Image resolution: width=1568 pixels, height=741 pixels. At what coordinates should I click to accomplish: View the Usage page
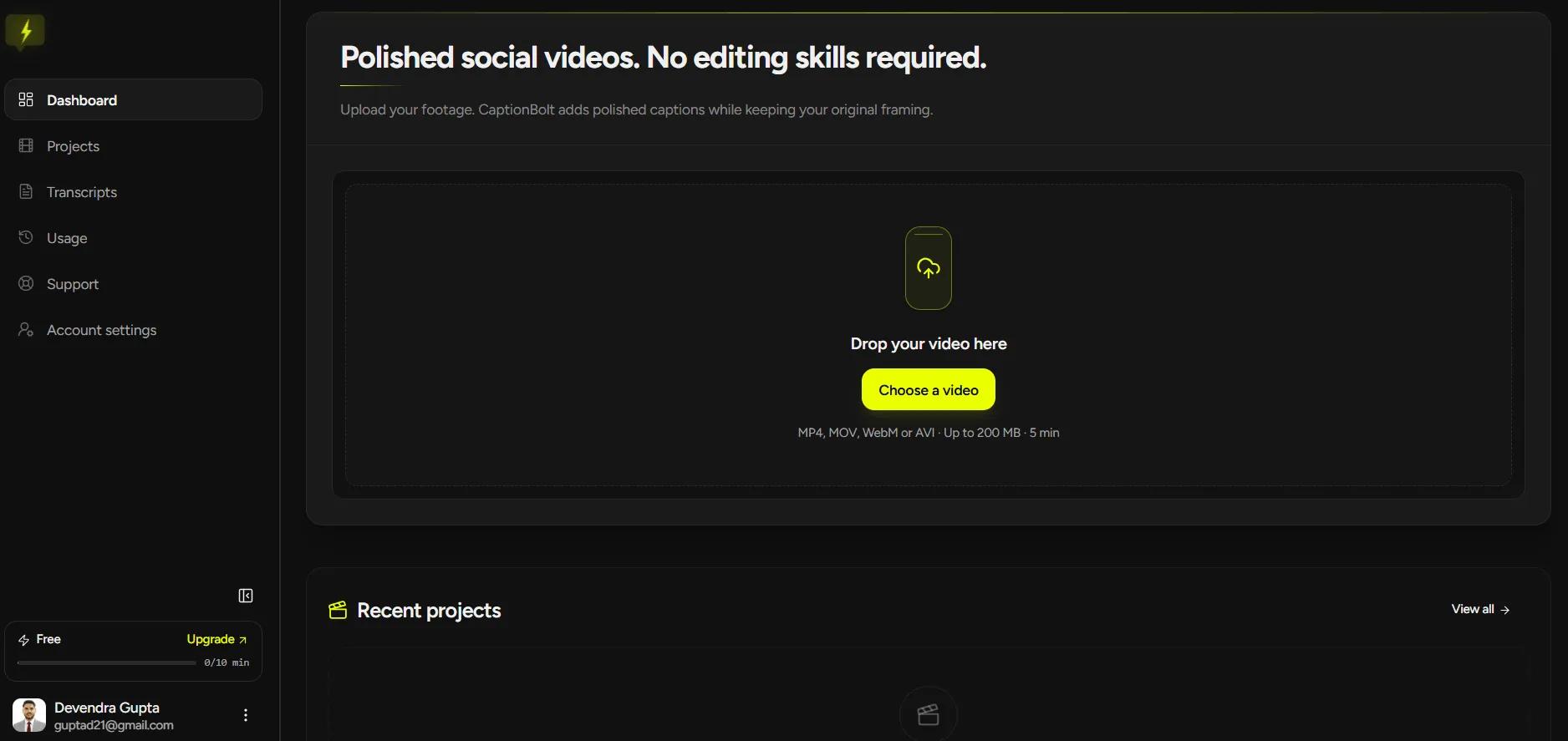coord(134,237)
